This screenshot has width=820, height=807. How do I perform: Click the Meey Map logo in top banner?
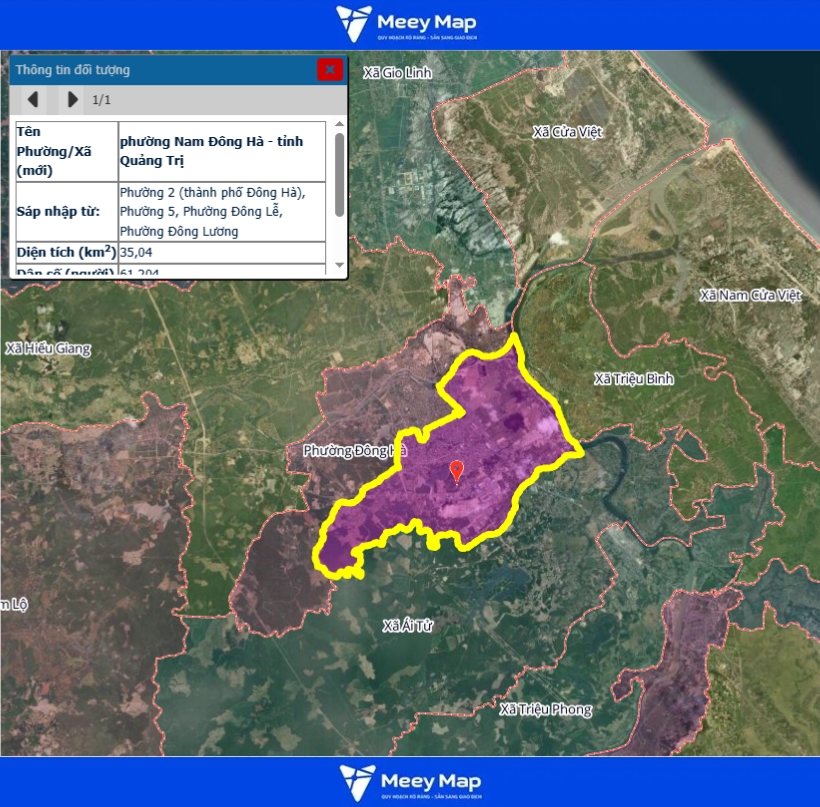pos(409,24)
